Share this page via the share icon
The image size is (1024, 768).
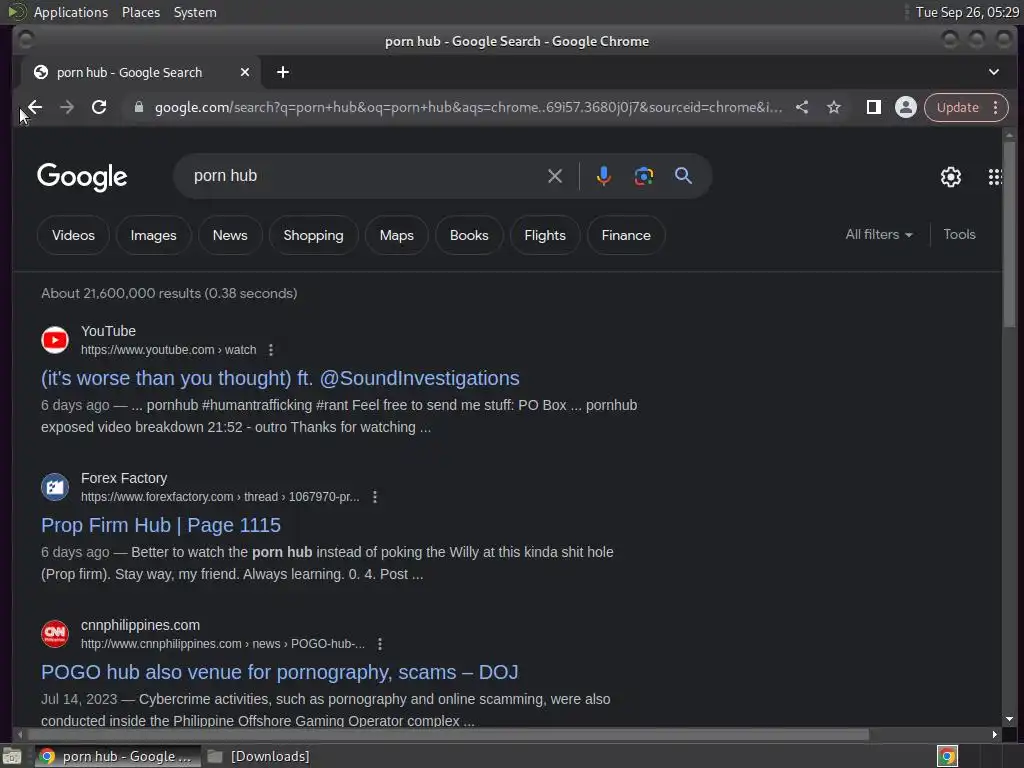802,107
